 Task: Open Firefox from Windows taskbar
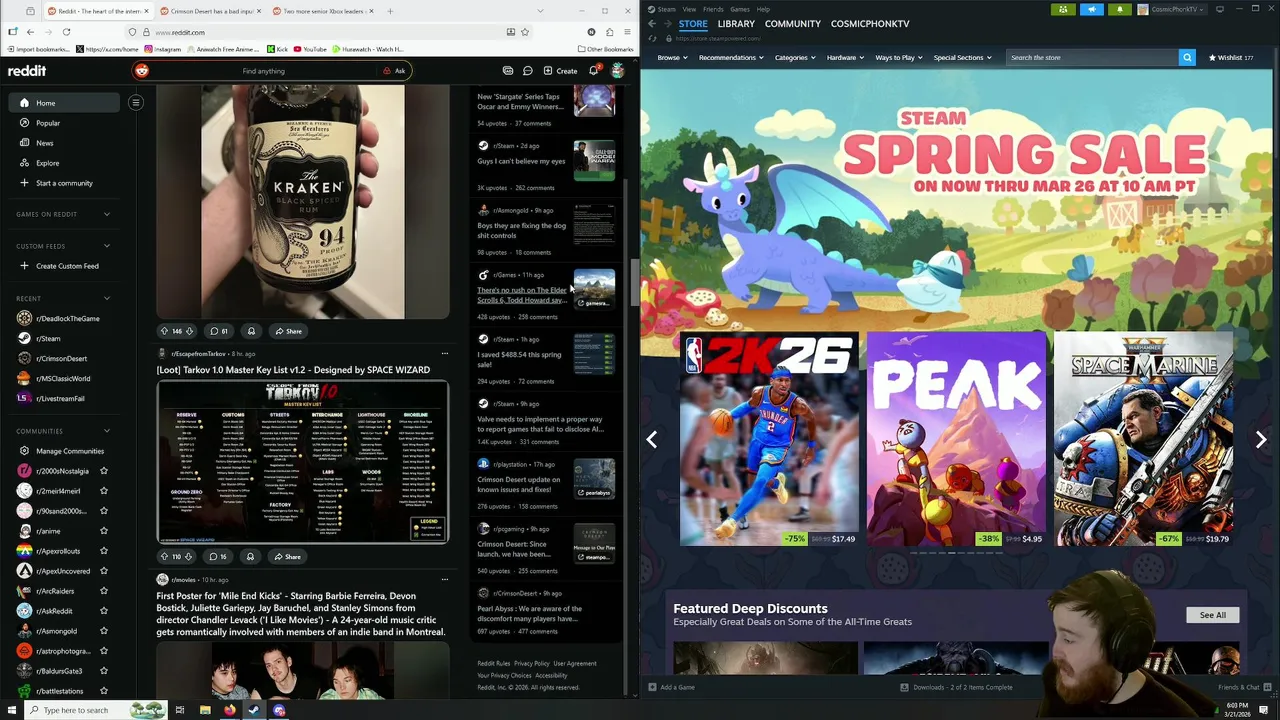coord(229,710)
